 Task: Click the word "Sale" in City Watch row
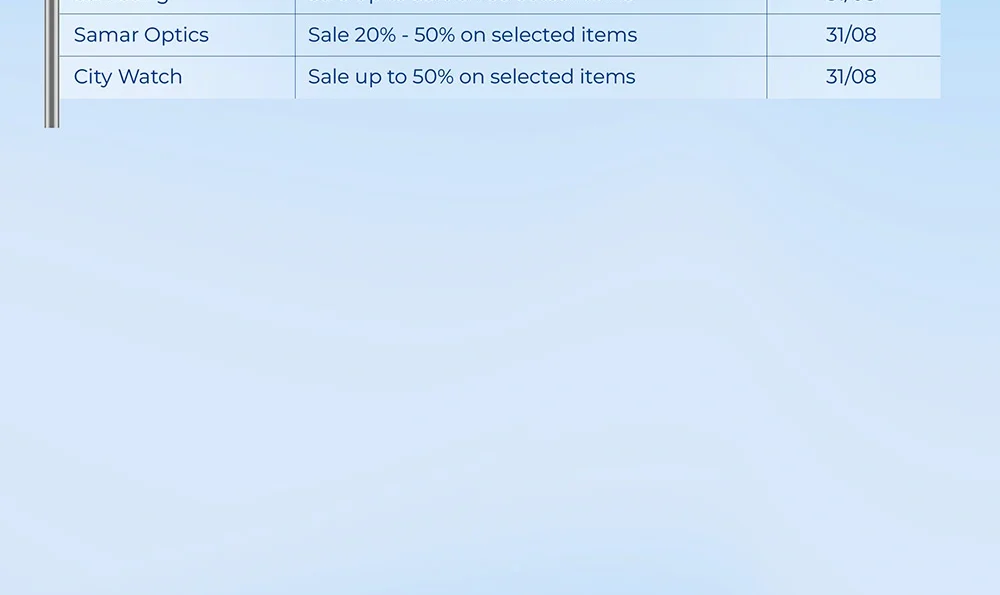pos(328,77)
